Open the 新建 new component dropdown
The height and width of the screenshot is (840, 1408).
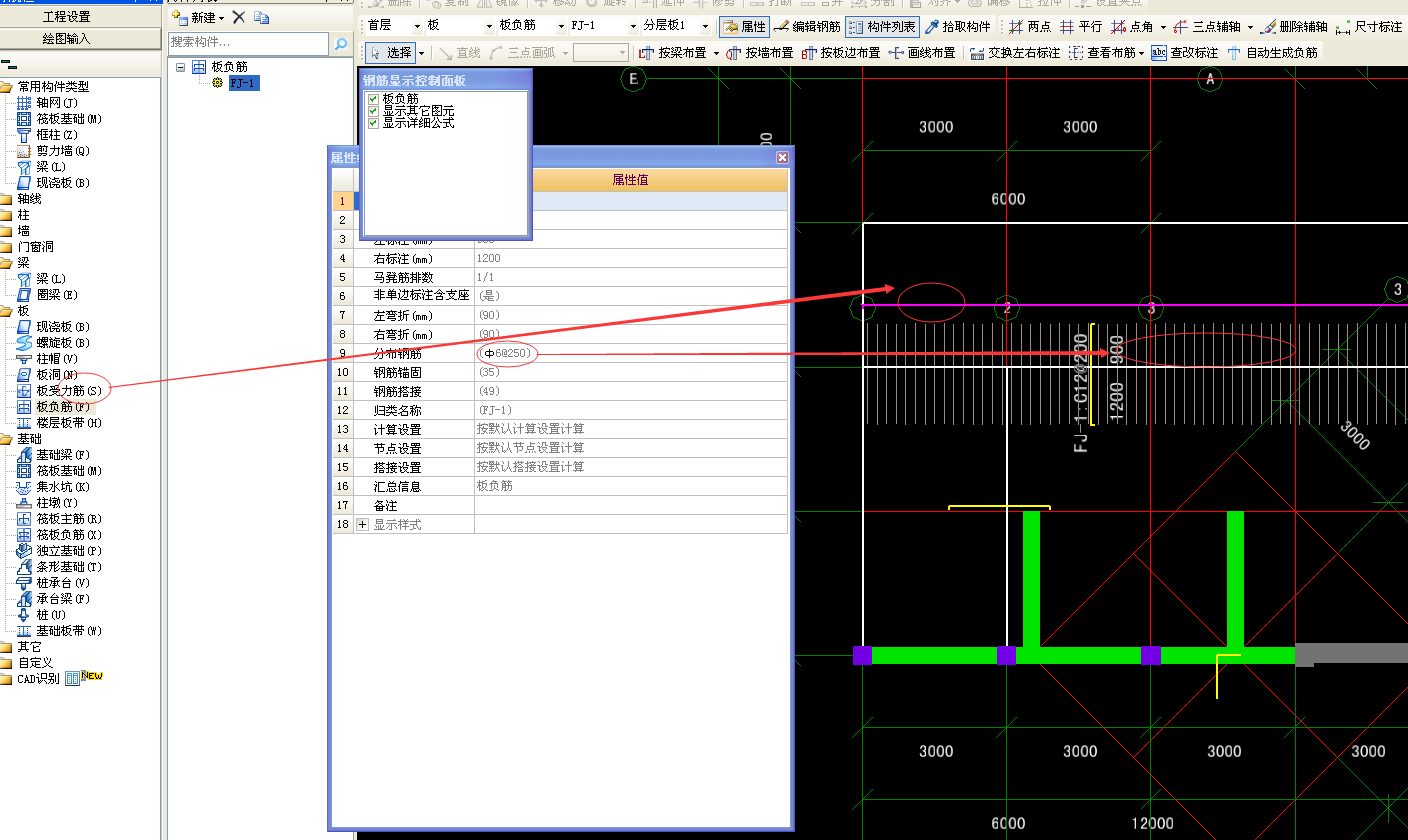tap(221, 18)
